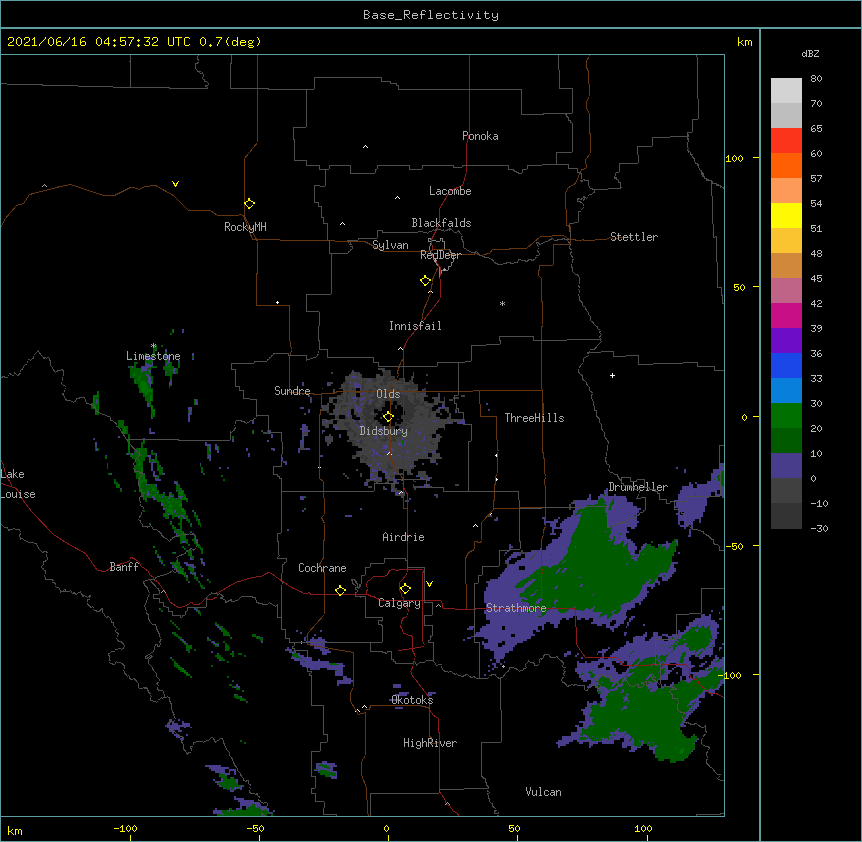Click the slate purple 10 dBZ legend swatch
862x842 pixels.
pyautogui.click(x=786, y=466)
